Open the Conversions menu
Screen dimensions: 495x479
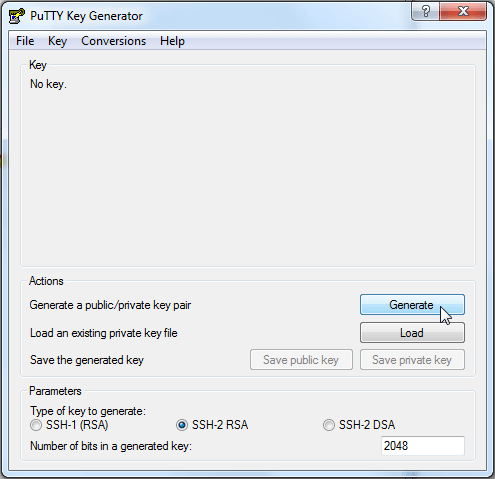tap(113, 41)
